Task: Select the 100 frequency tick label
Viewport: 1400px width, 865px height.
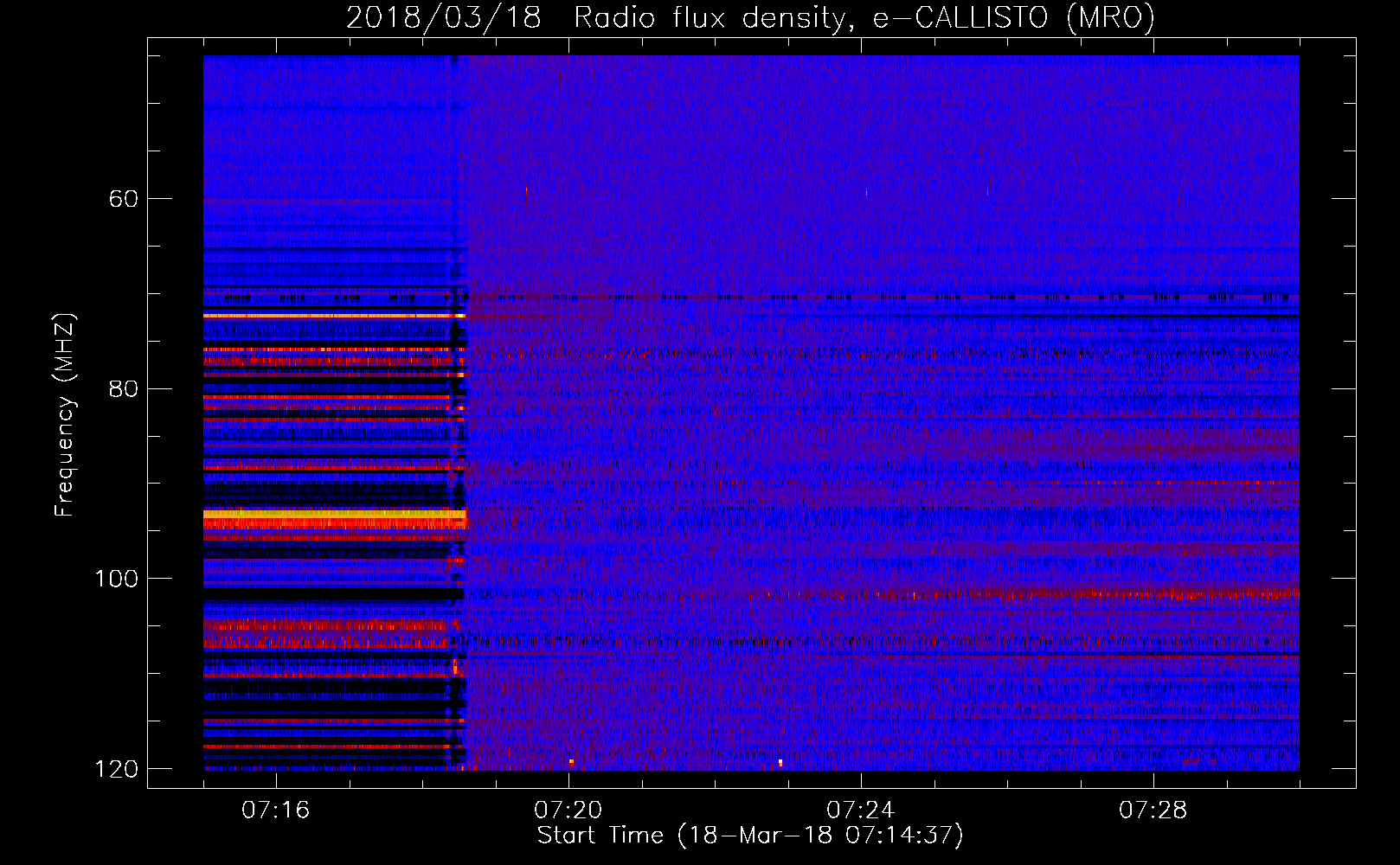Action: pyautogui.click(x=116, y=579)
